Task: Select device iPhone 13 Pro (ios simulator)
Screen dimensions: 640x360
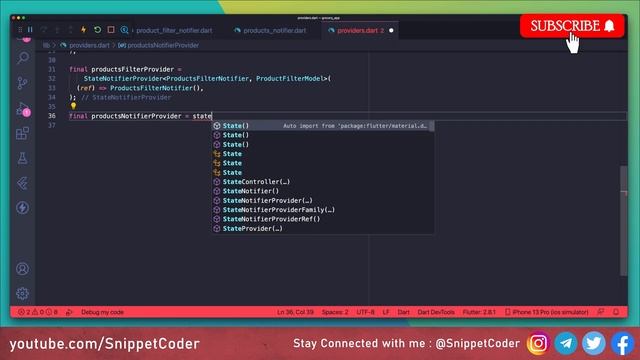Action: [547, 312]
